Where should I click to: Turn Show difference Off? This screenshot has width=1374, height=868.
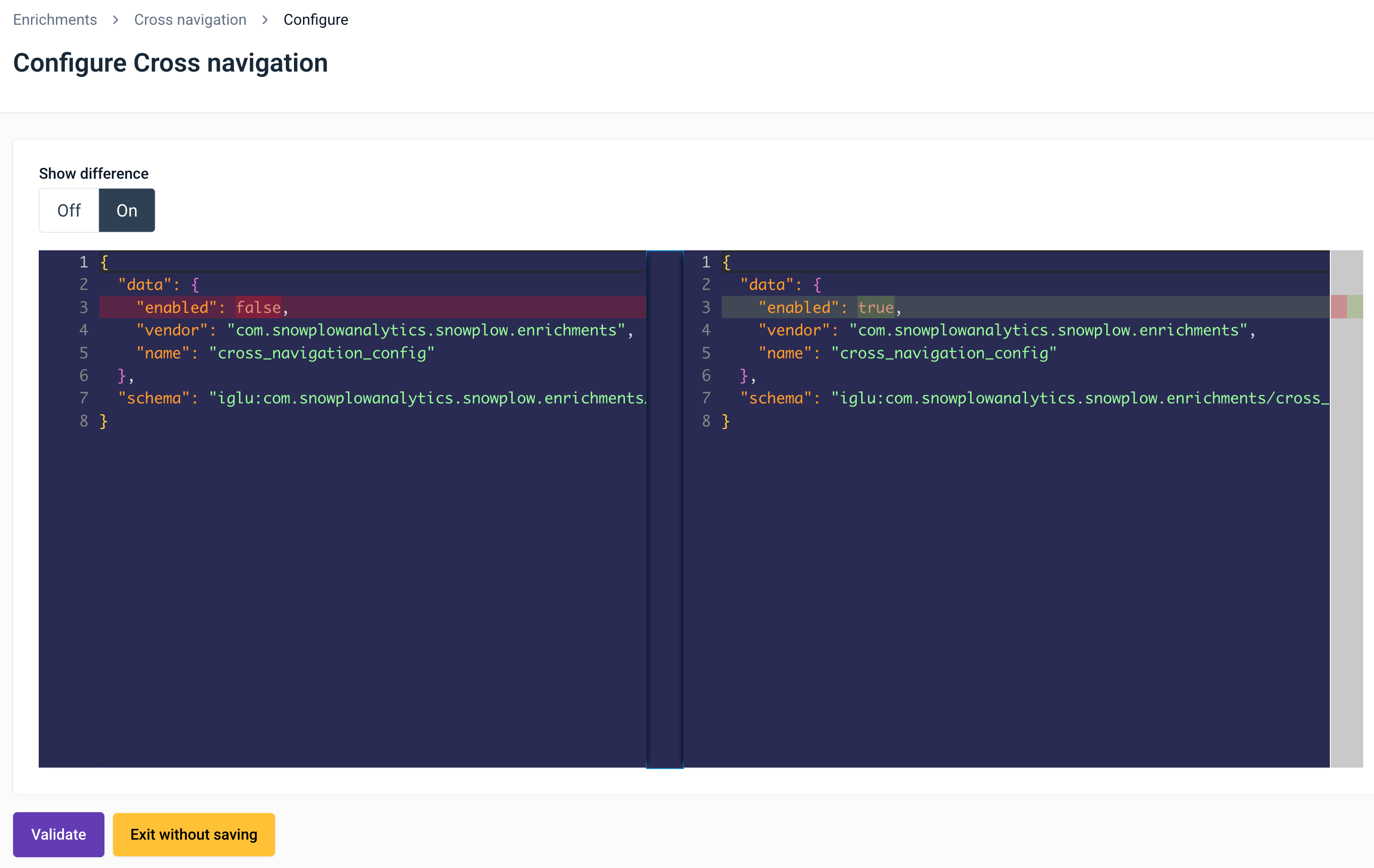tap(69, 210)
